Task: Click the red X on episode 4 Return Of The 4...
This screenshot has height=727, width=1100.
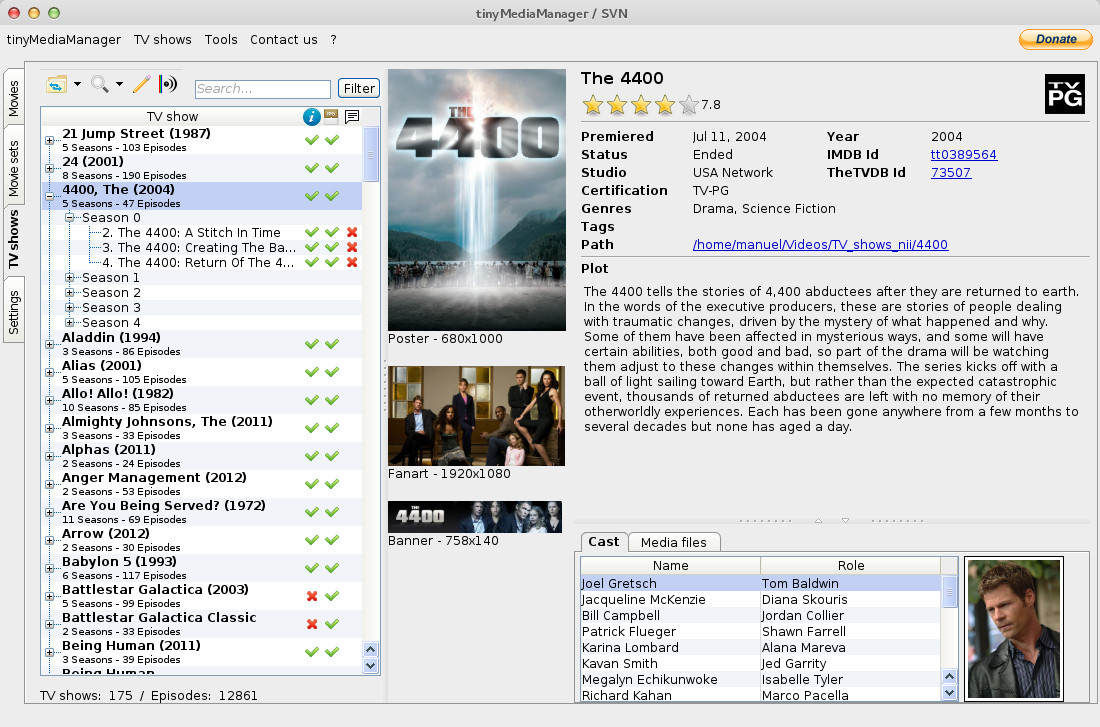Action: point(352,262)
